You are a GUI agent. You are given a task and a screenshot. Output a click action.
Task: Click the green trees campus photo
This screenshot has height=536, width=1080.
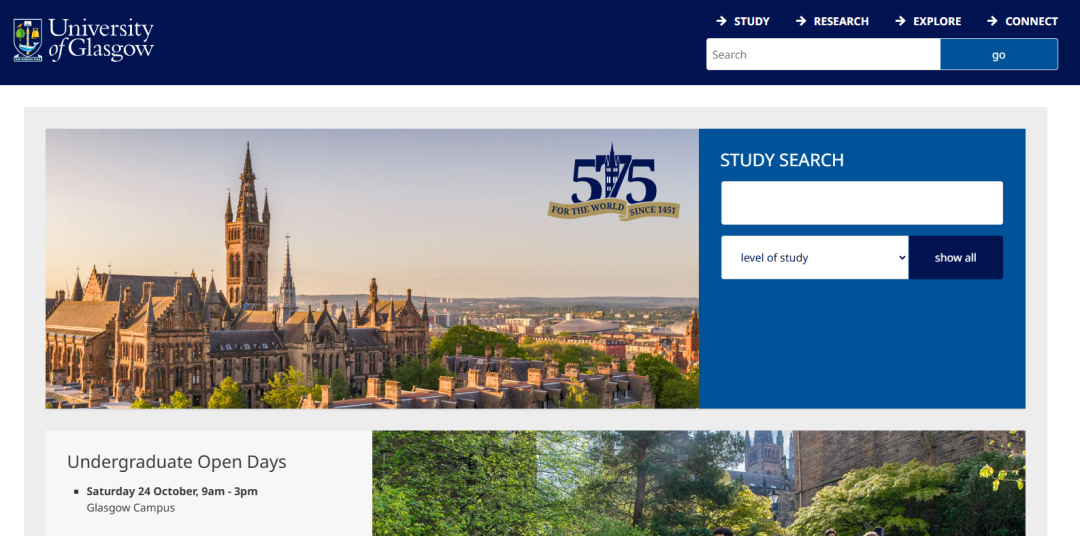(x=698, y=483)
